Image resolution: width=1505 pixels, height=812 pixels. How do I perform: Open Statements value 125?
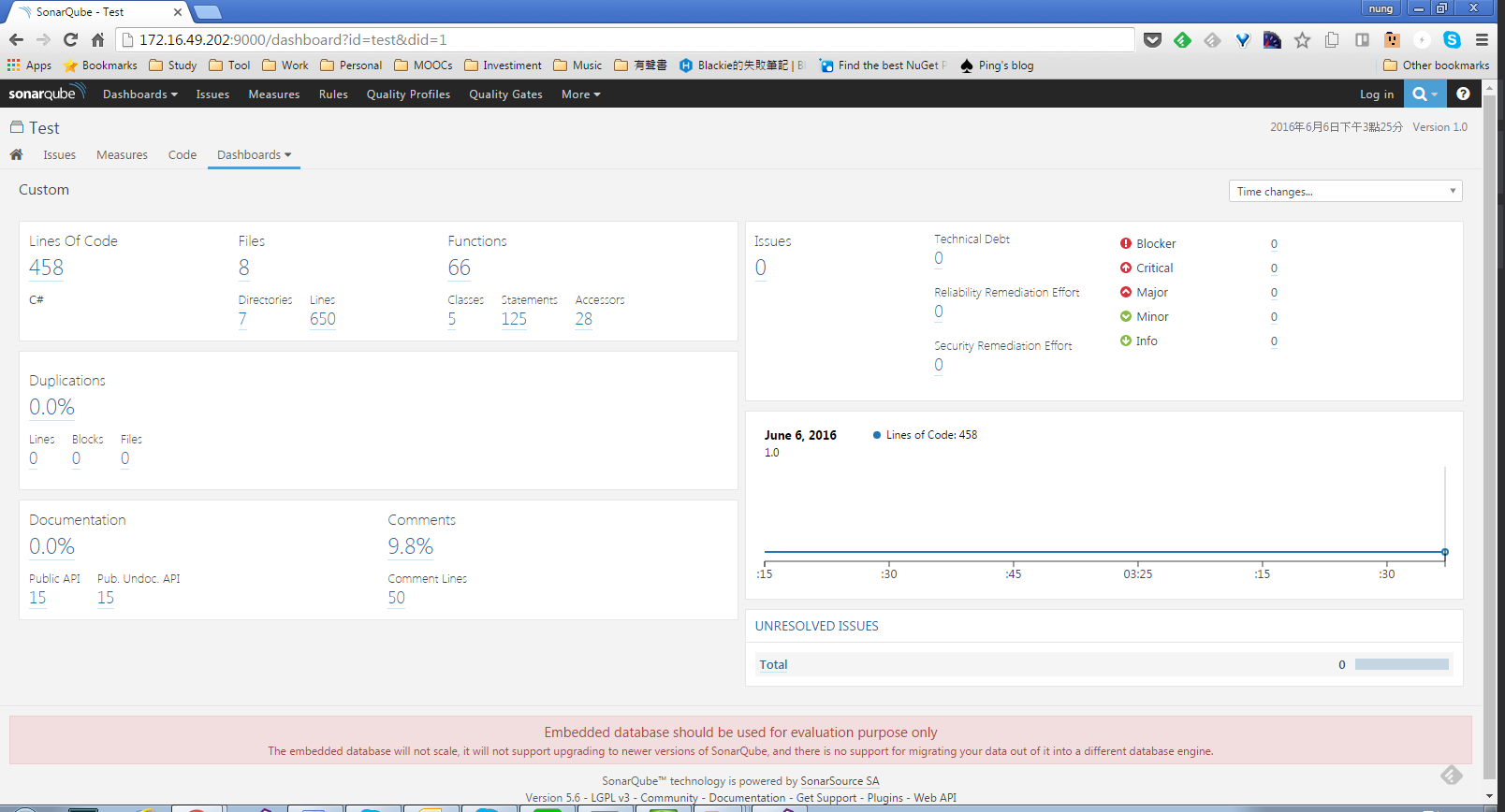pos(514,319)
